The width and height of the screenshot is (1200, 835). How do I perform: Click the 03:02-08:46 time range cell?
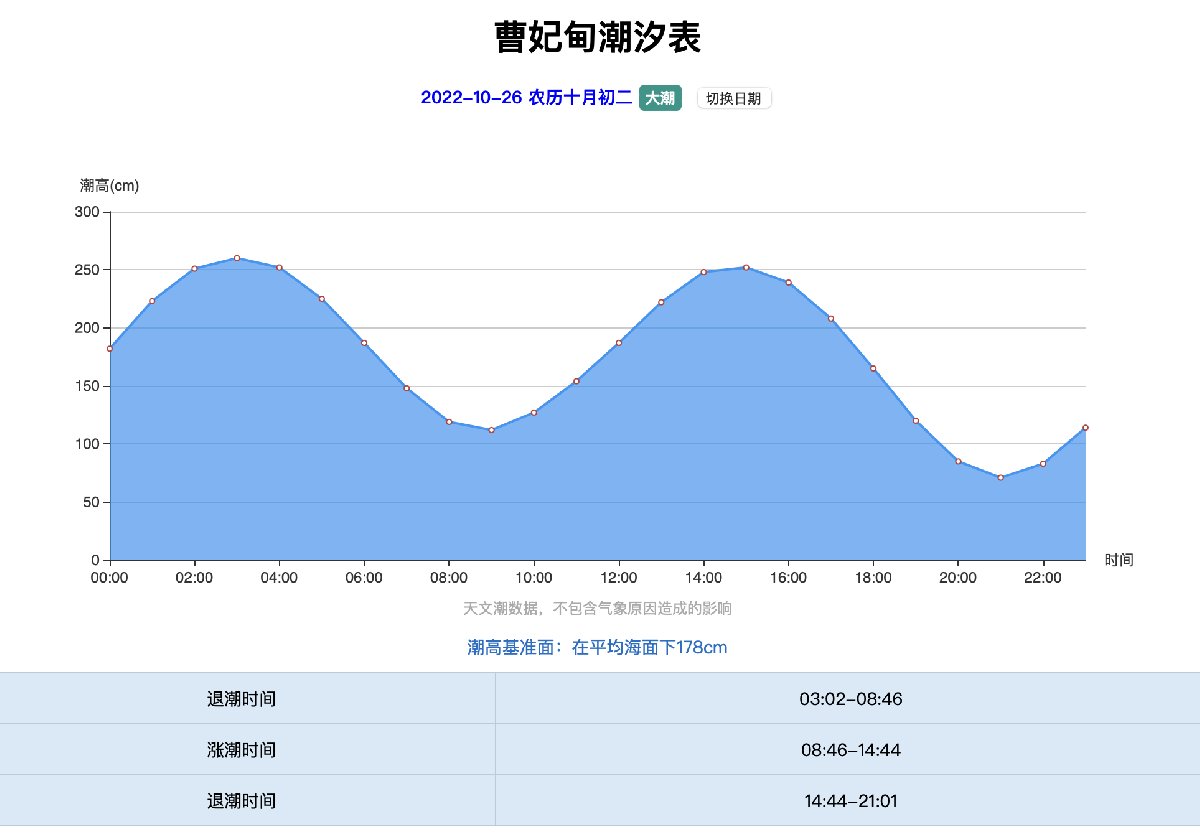pos(850,699)
